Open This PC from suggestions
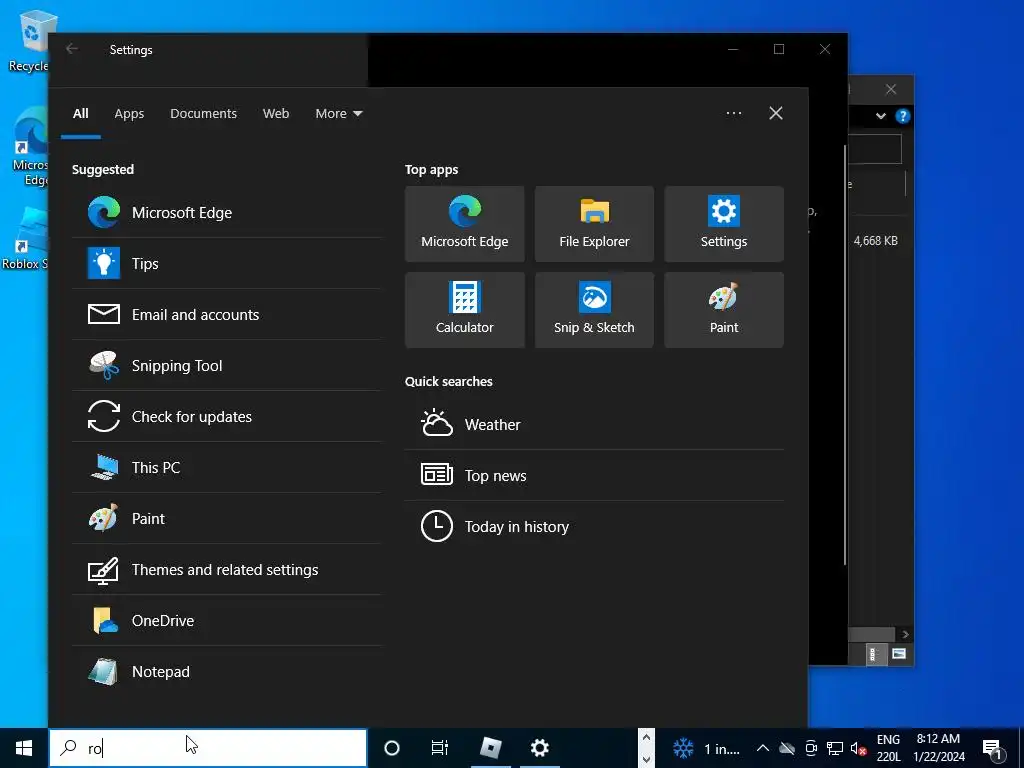Screen dimensions: 1024x768 [226, 467]
